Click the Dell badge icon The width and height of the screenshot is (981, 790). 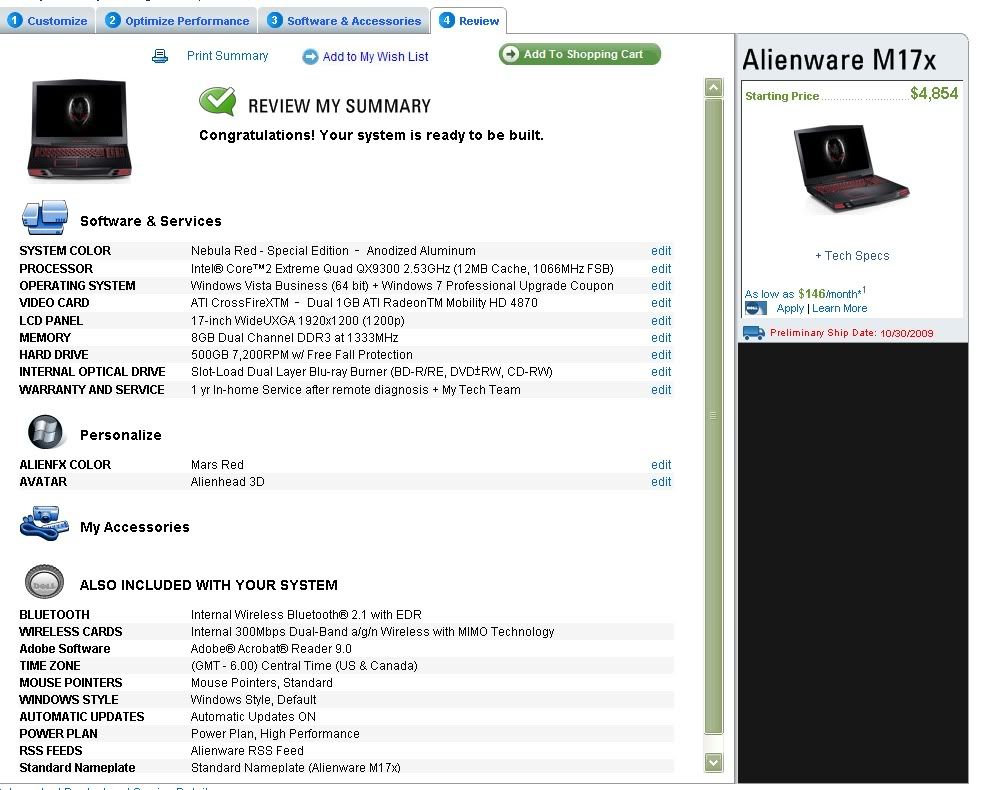coord(45,582)
